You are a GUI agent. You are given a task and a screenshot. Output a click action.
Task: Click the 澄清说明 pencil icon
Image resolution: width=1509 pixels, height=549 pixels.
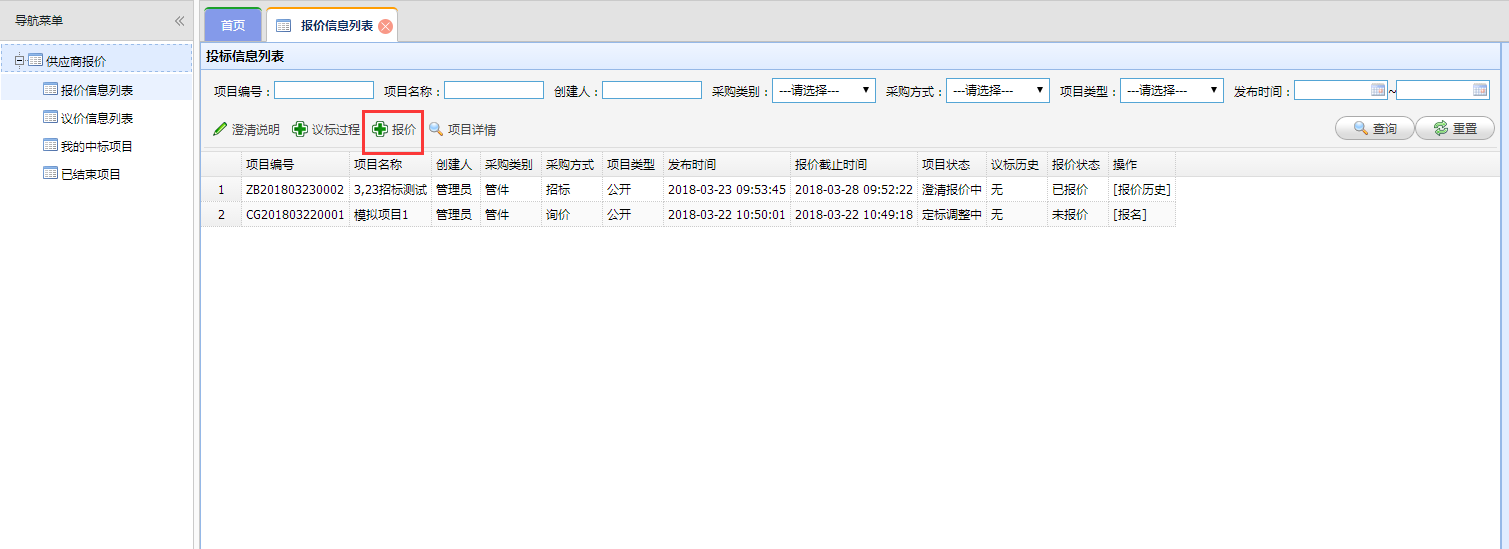point(220,129)
